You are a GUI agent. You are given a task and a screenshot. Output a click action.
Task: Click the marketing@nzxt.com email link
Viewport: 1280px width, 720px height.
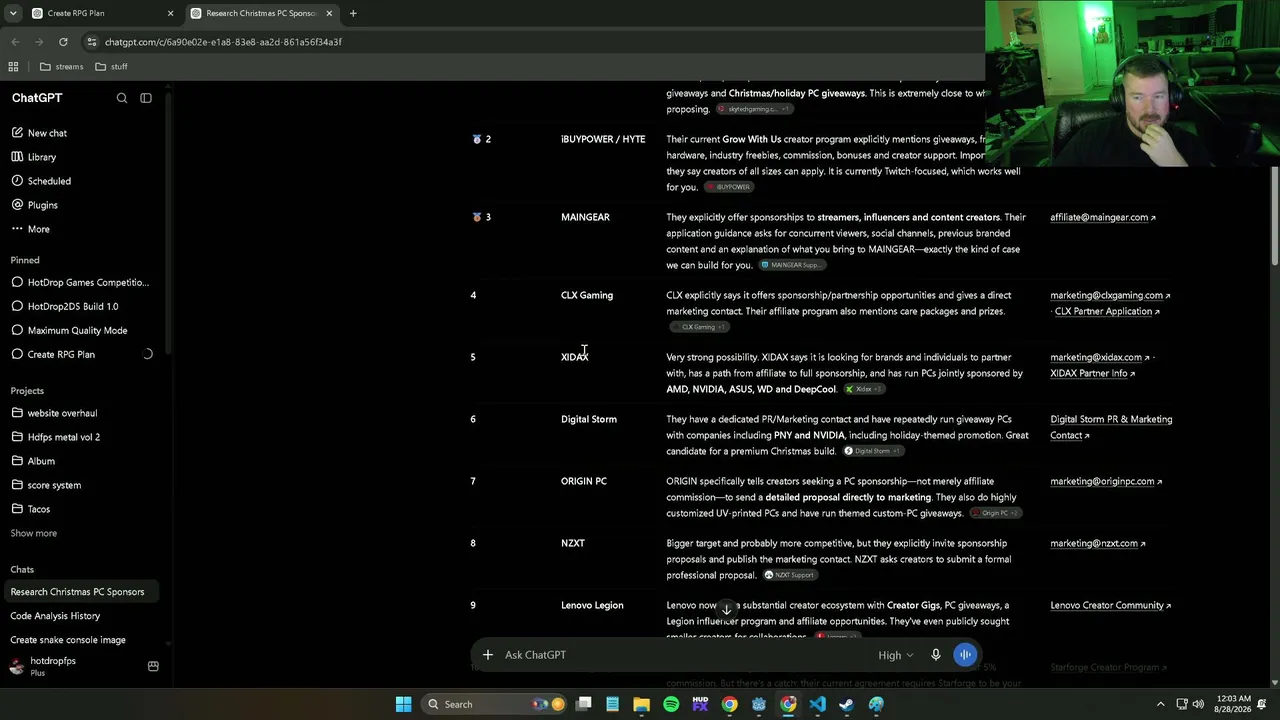tap(1098, 543)
